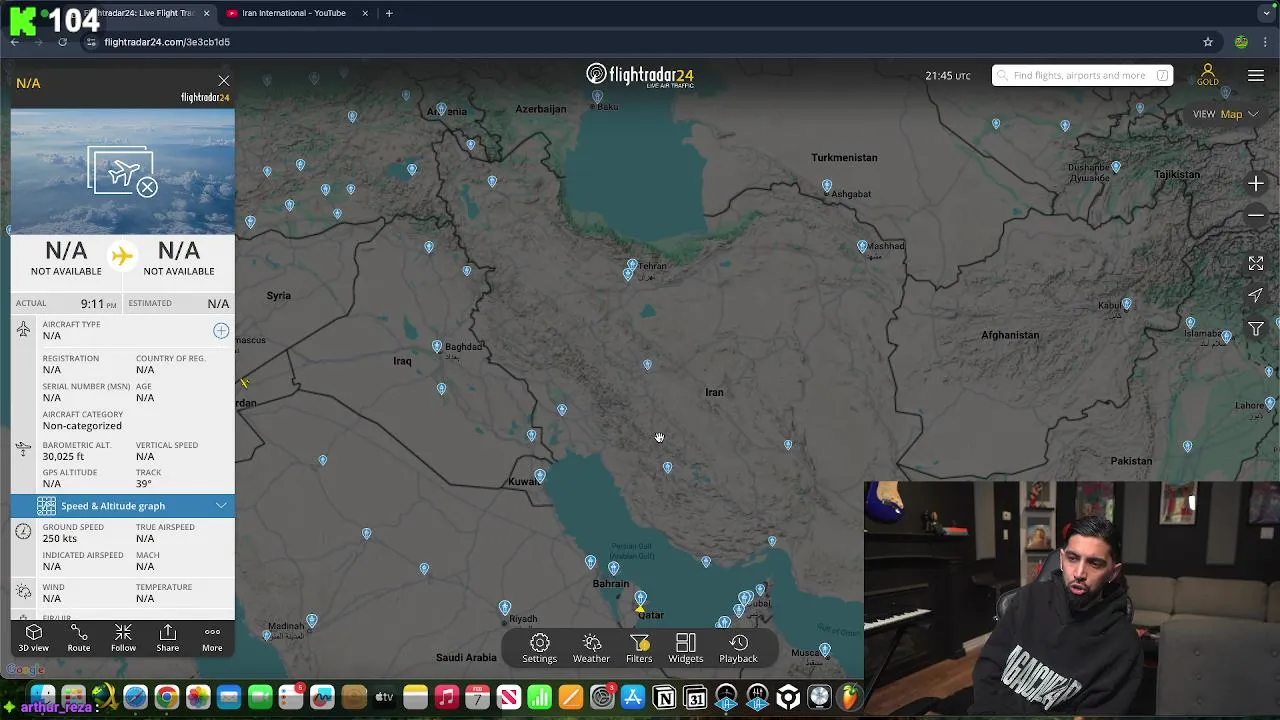The width and height of the screenshot is (1280, 720).
Task: Expand the Speed & Altitude graph
Action: tap(123, 506)
